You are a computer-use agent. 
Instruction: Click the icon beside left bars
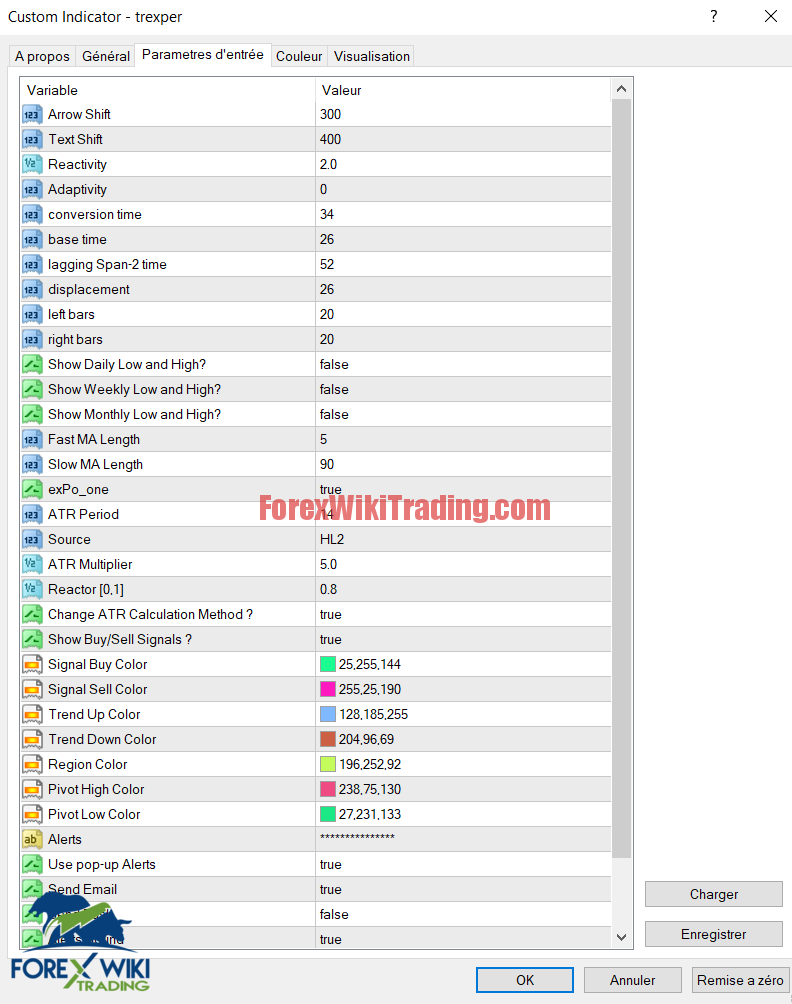tap(32, 314)
